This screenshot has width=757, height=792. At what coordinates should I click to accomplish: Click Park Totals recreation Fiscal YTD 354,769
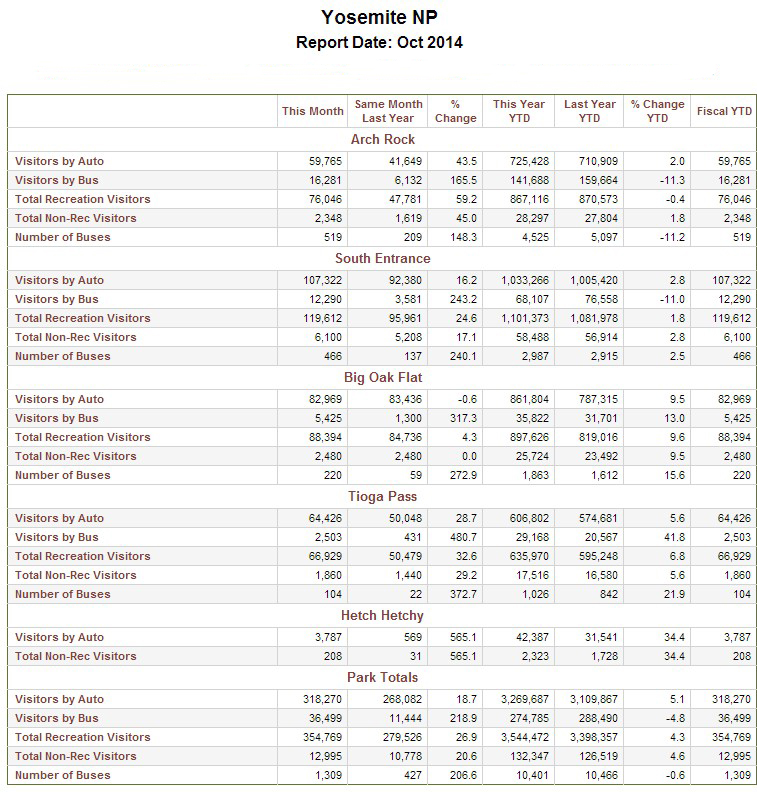(x=732, y=737)
